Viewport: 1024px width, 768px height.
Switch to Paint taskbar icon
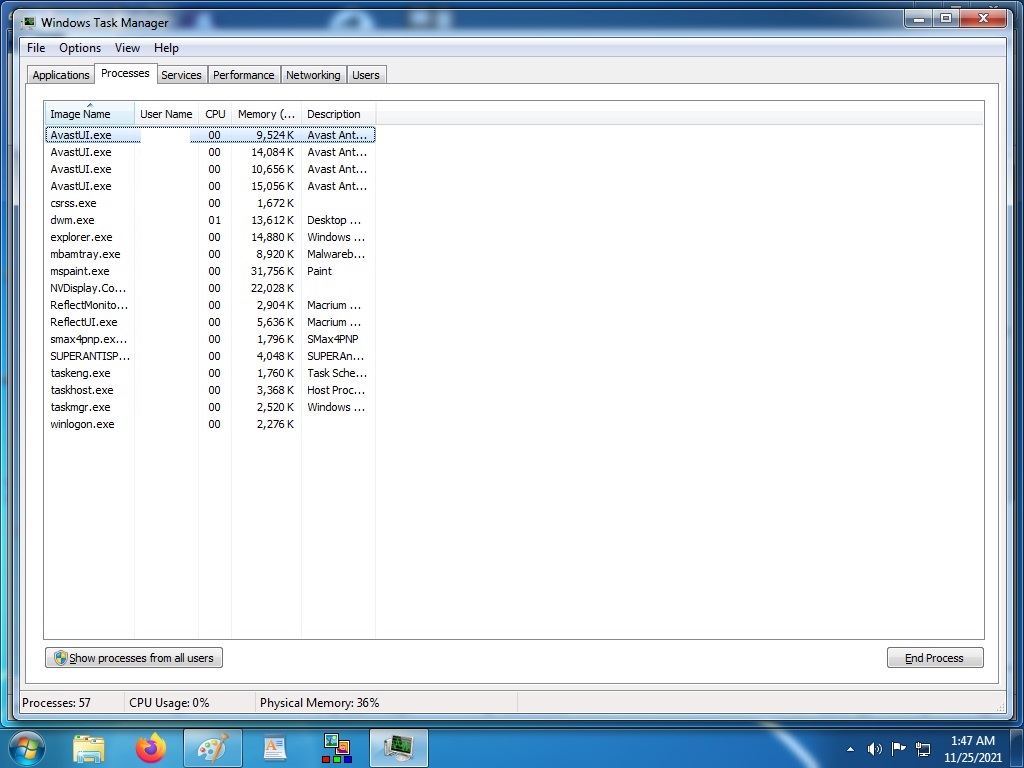(x=213, y=748)
